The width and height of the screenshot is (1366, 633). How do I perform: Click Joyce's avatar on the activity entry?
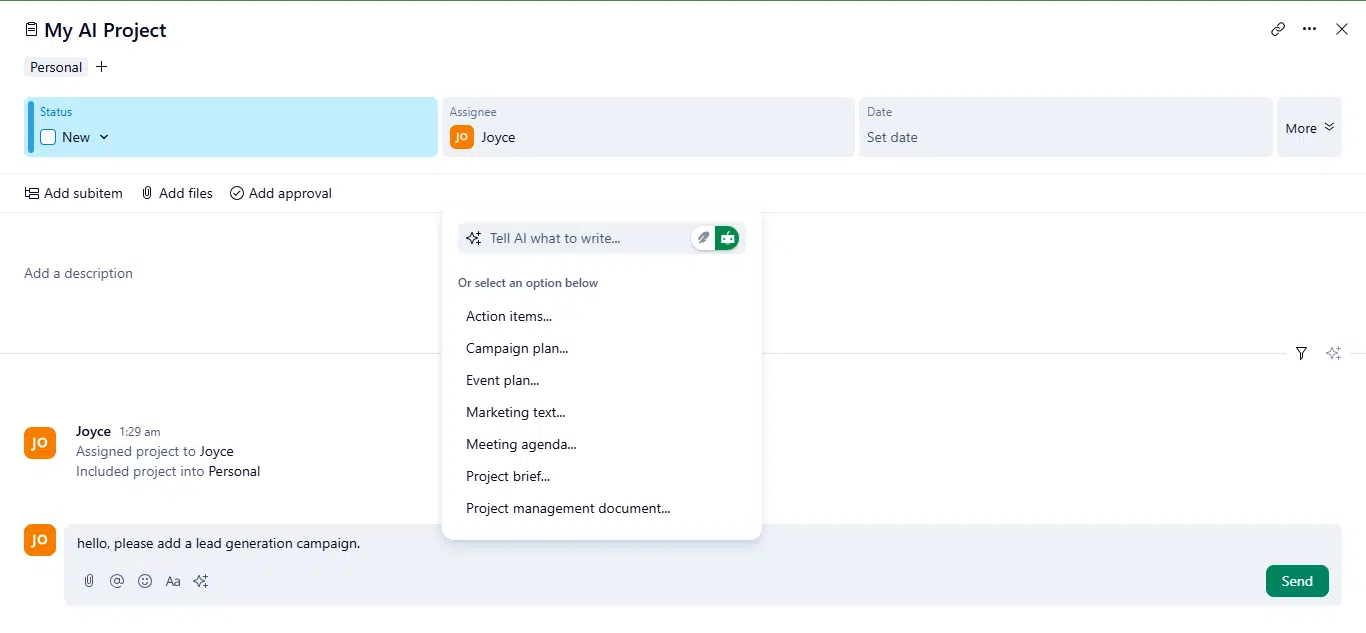(x=40, y=443)
